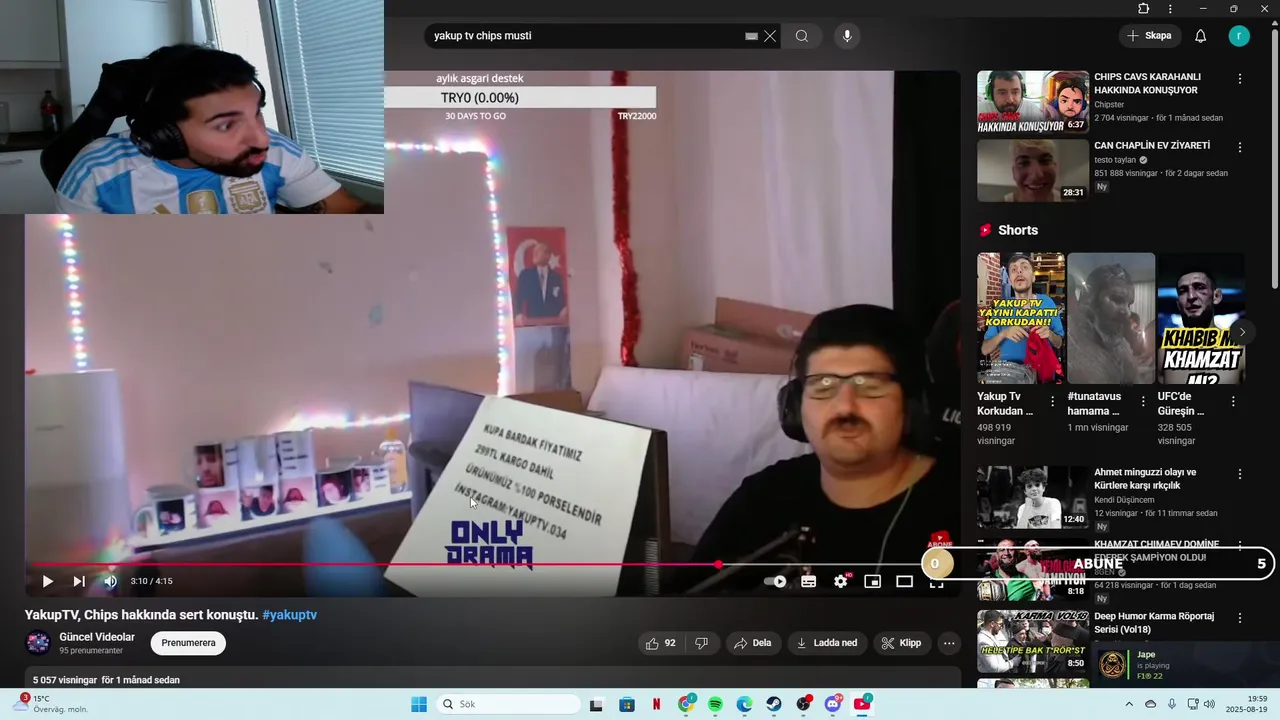Open the browser three-dot menu

[1170, 9]
